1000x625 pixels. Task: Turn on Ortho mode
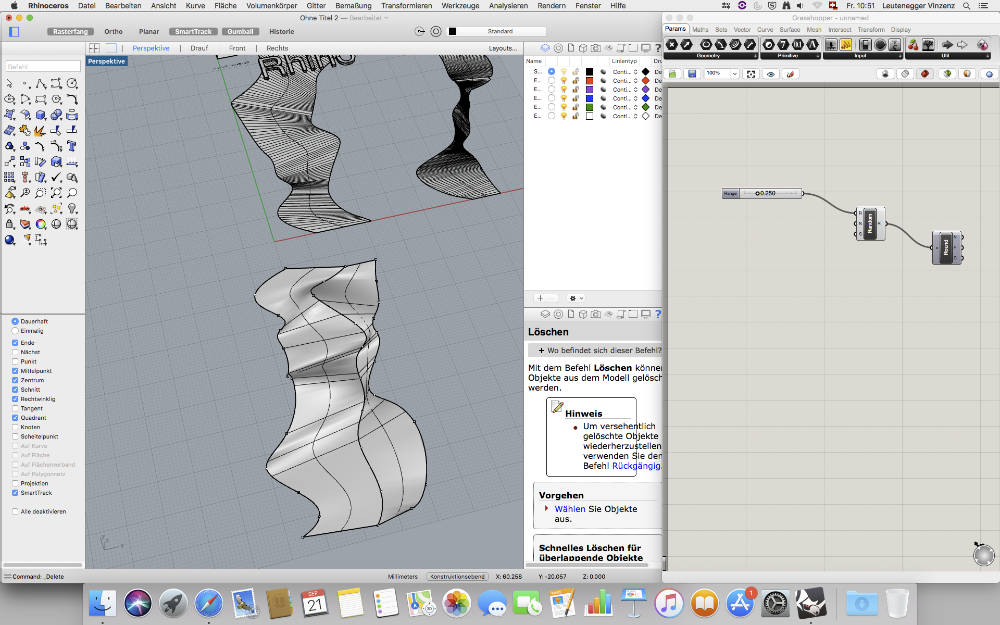[114, 31]
